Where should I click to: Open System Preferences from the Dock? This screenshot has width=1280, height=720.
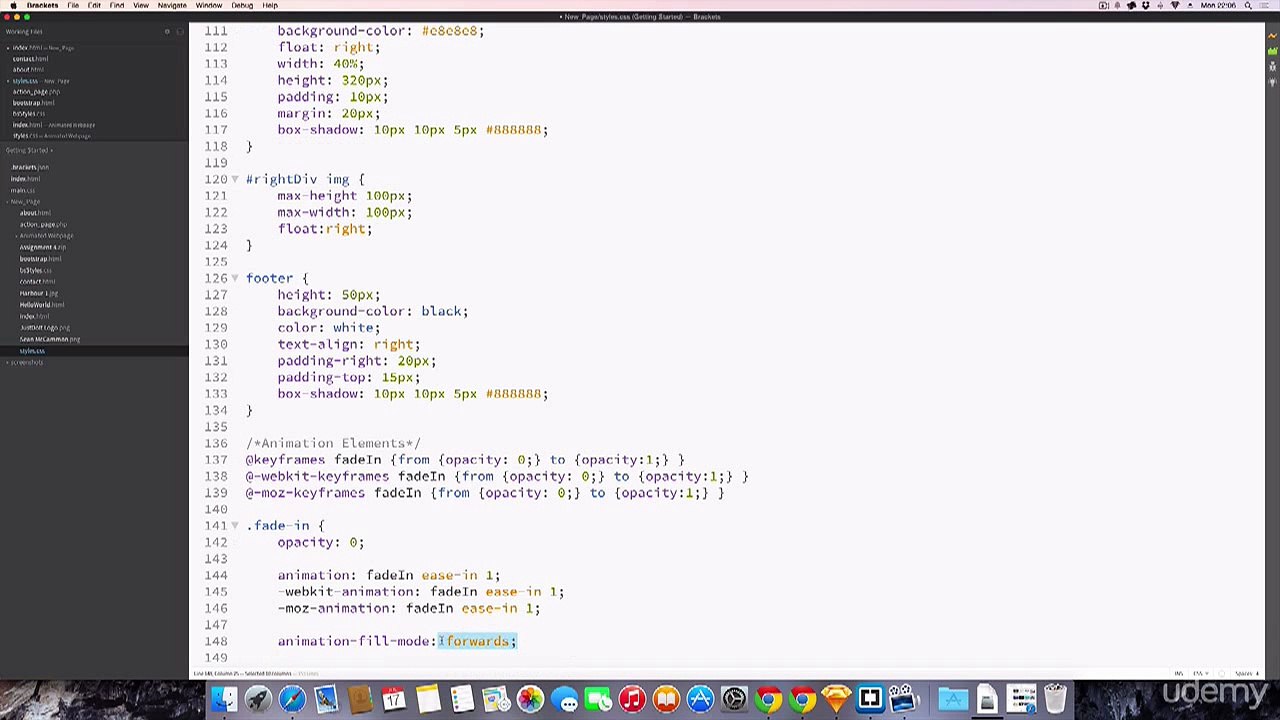click(x=734, y=699)
